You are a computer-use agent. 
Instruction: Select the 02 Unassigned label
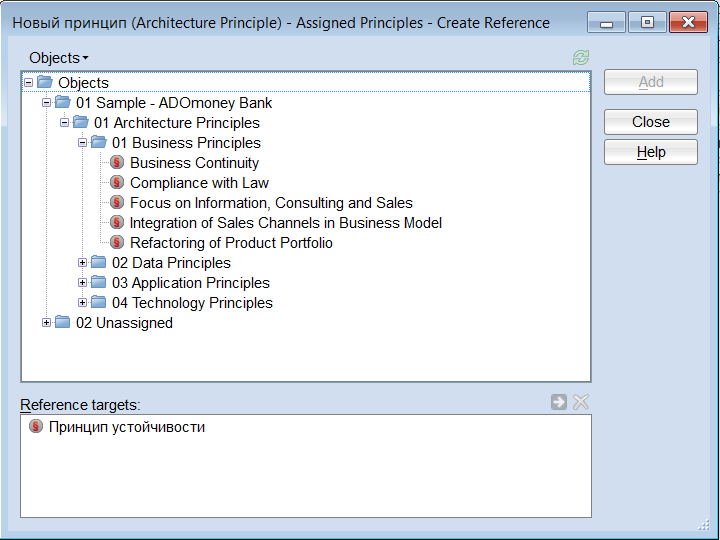(x=124, y=323)
